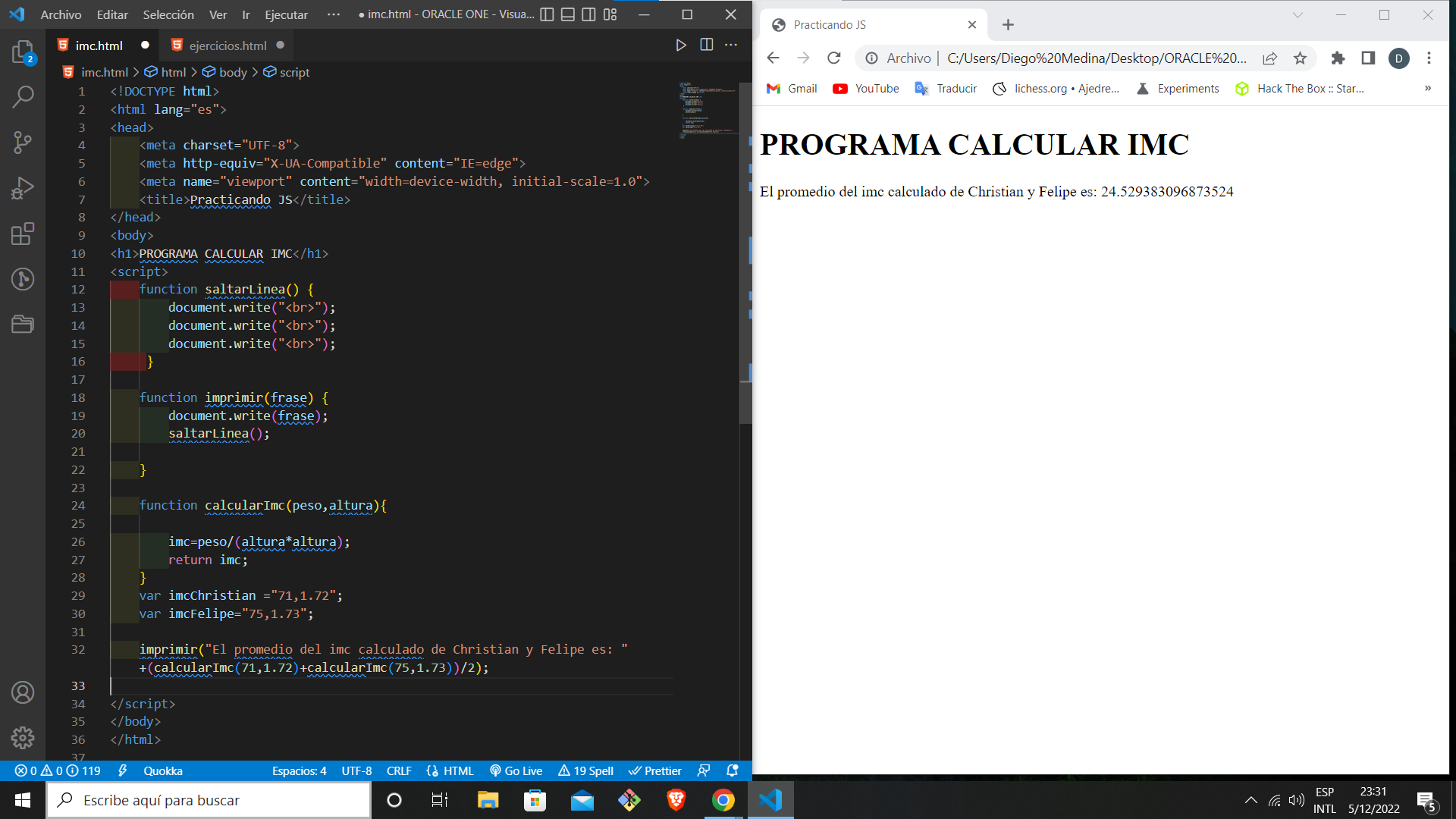Image resolution: width=1456 pixels, height=819 pixels.
Task: Open Chrome extensions puzzle icon
Action: [x=1338, y=58]
